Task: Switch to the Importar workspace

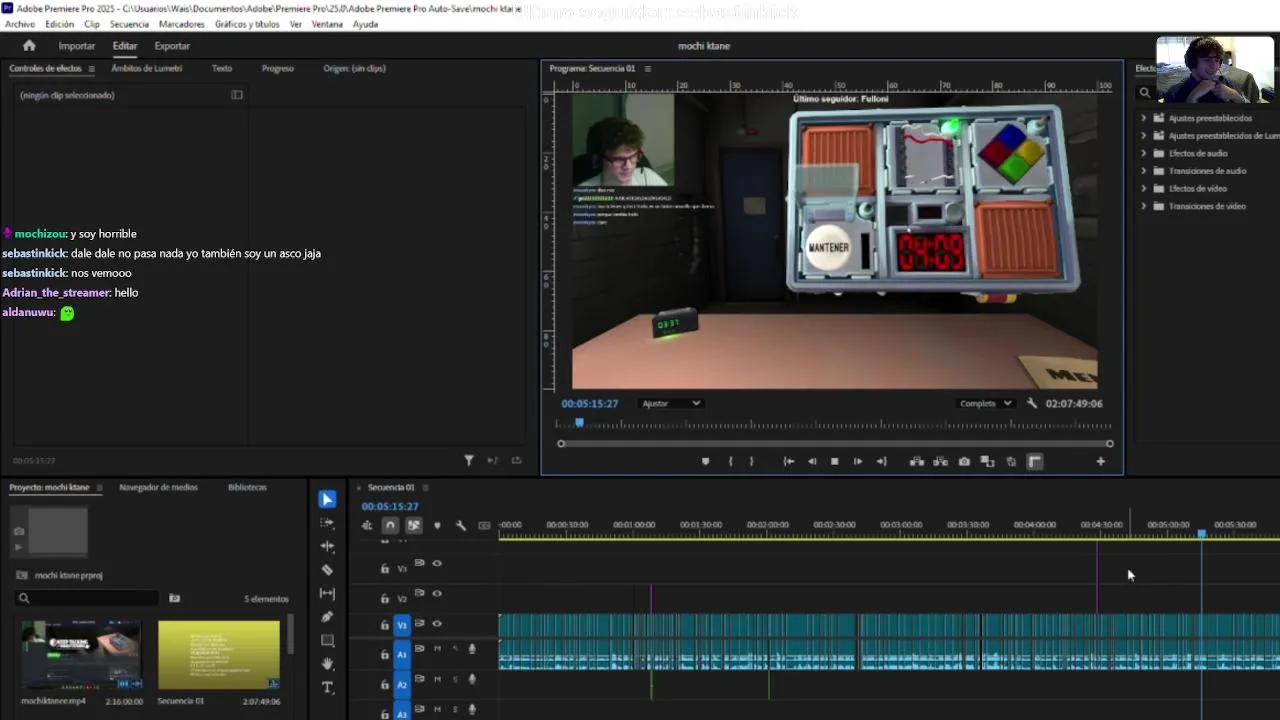Action: click(77, 46)
